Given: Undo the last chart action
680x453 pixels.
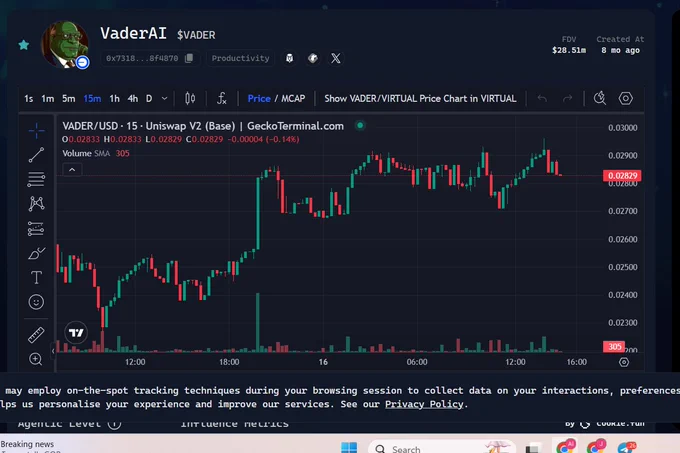Looking at the screenshot, I should click(542, 98).
